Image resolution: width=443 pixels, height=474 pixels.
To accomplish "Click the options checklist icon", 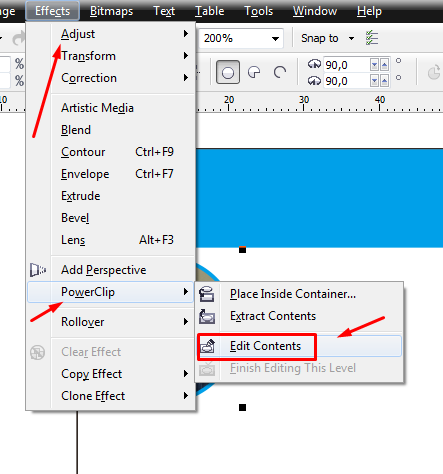I will (372, 38).
